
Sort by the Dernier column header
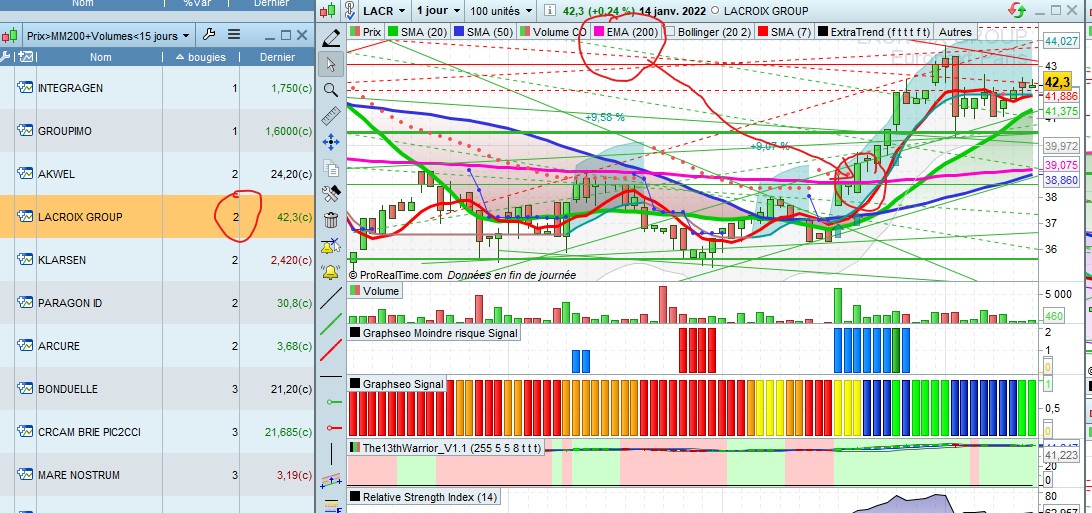pyautogui.click(x=277, y=57)
